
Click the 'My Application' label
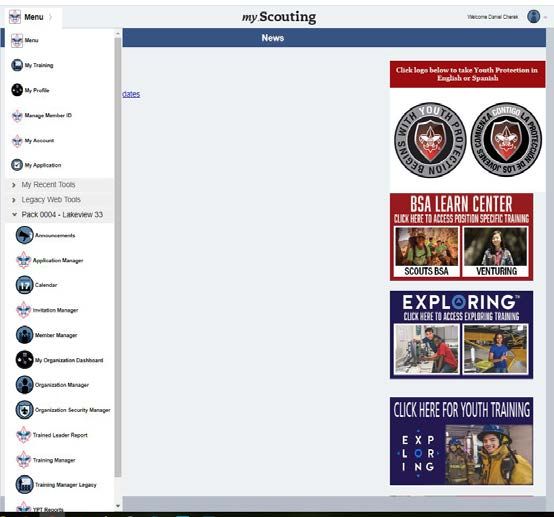(x=43, y=165)
